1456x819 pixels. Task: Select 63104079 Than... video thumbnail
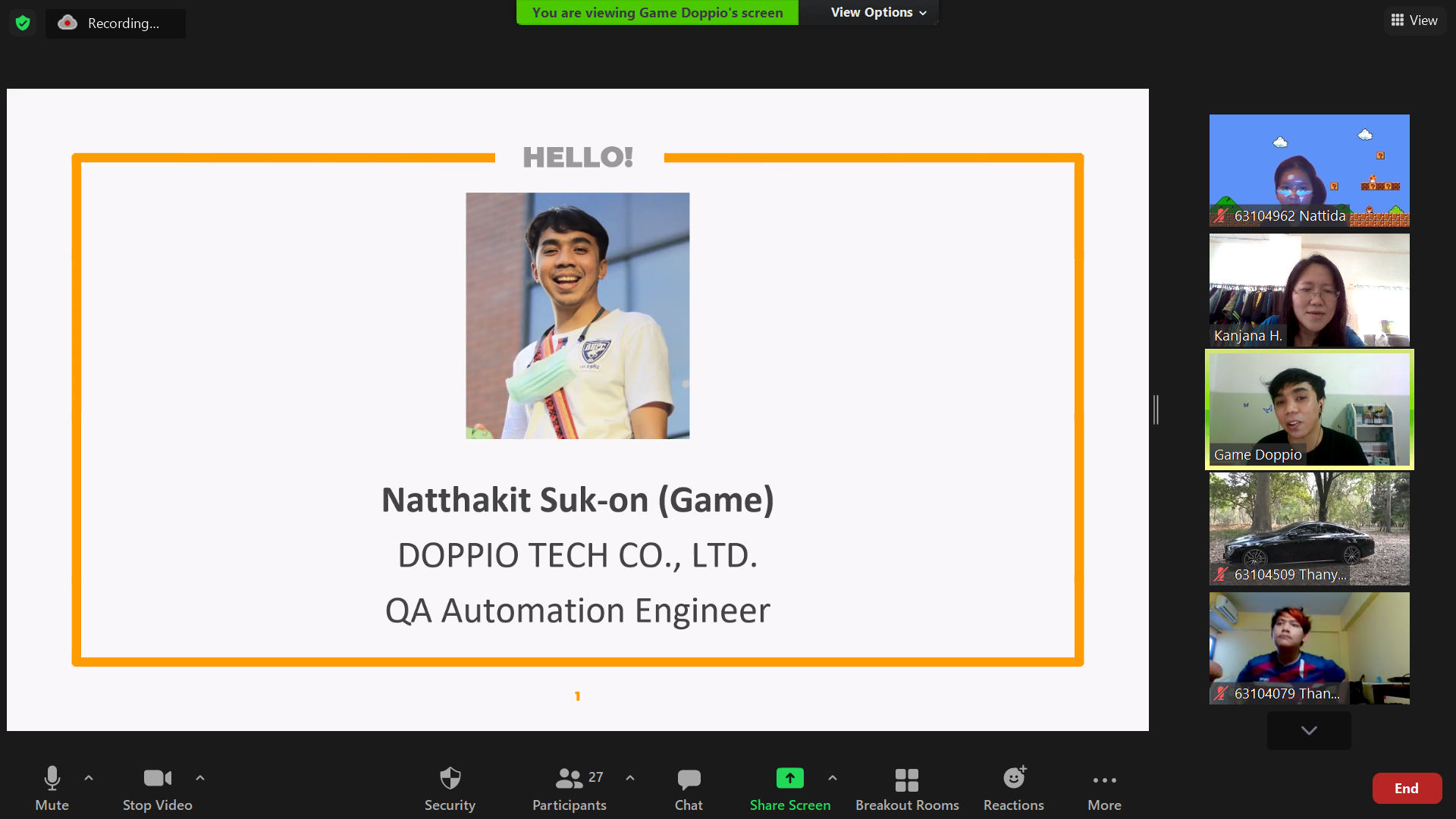tap(1309, 648)
